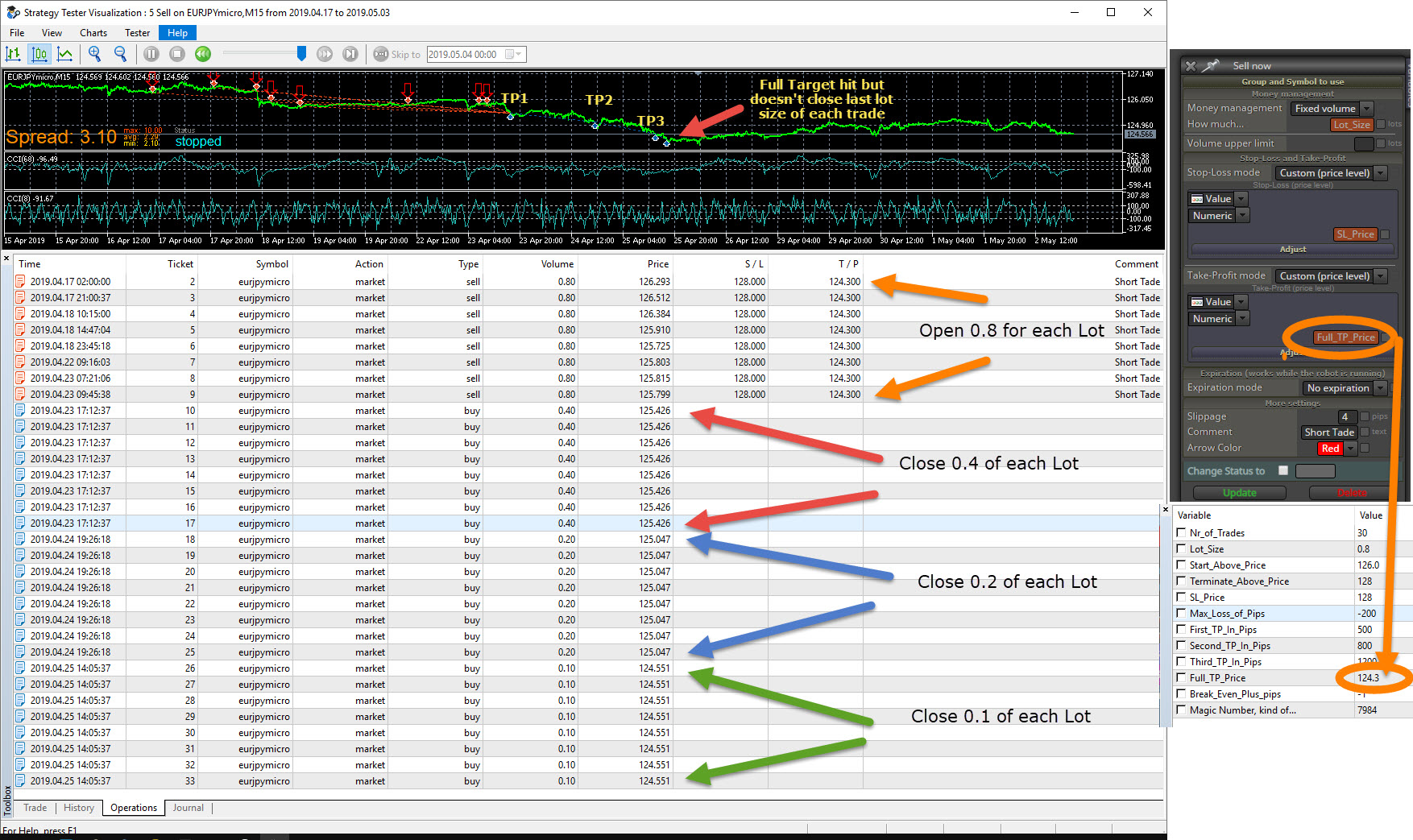
Task: Open the Tester menu
Action: [x=137, y=33]
